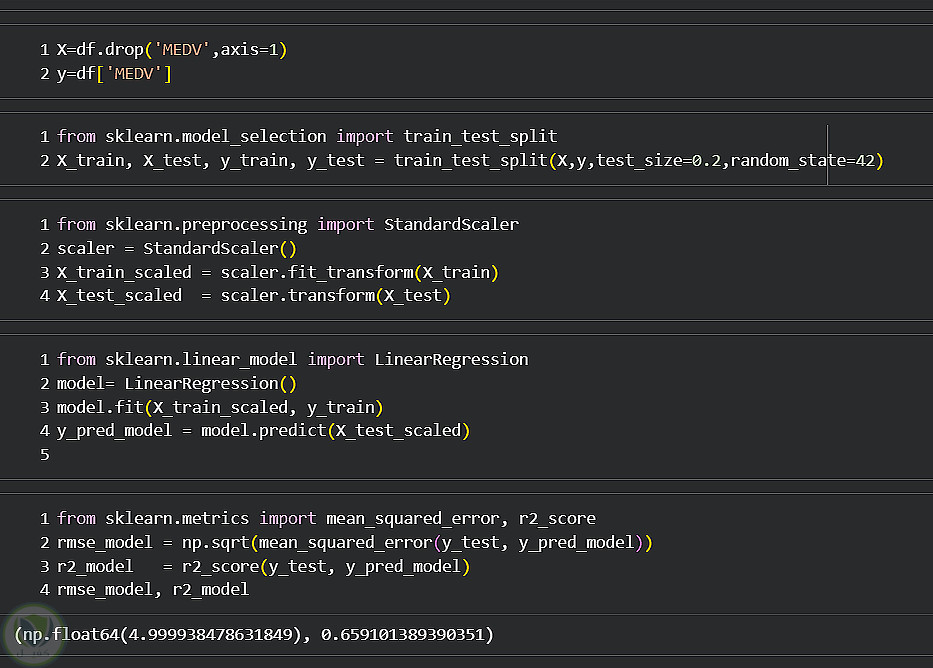This screenshot has height=668, width=933.
Task: Click the X=df.drop('MEDV',axis=1) code line
Action: pyautogui.click(x=171, y=50)
